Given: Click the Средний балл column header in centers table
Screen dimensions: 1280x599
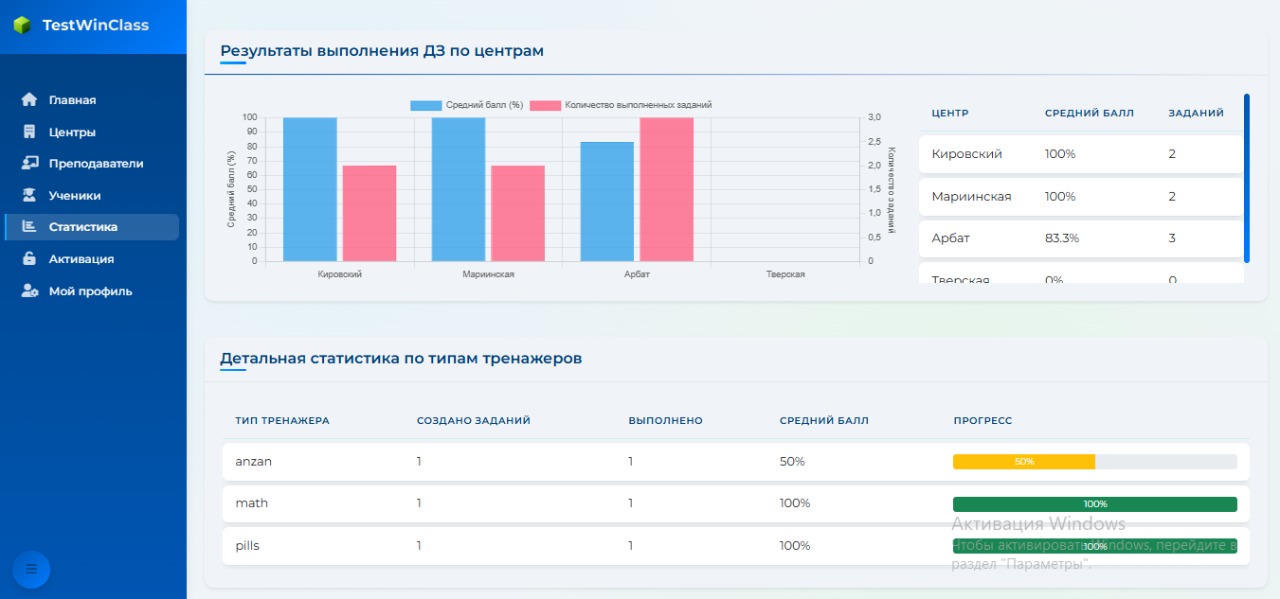Looking at the screenshot, I should click(x=1089, y=113).
